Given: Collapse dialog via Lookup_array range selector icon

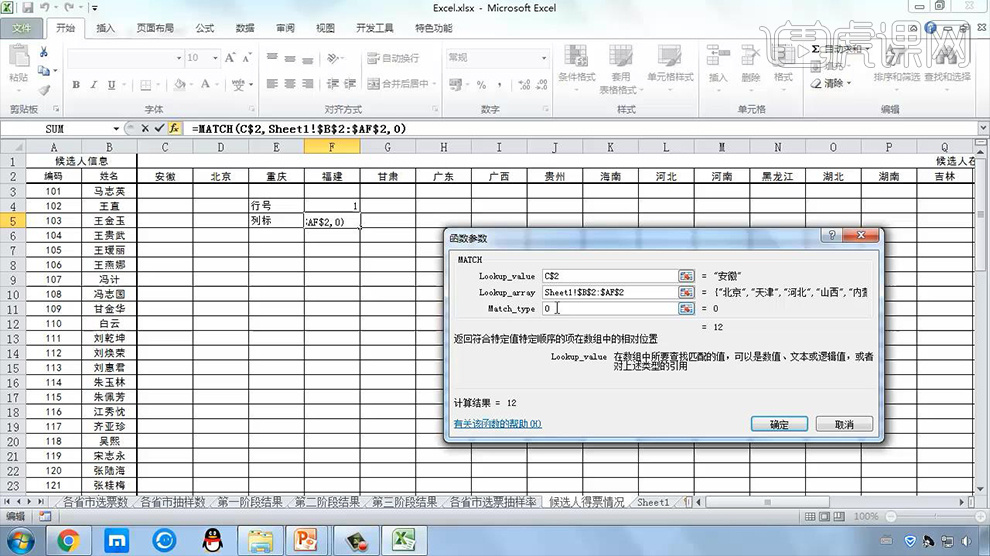Looking at the screenshot, I should [x=686, y=292].
